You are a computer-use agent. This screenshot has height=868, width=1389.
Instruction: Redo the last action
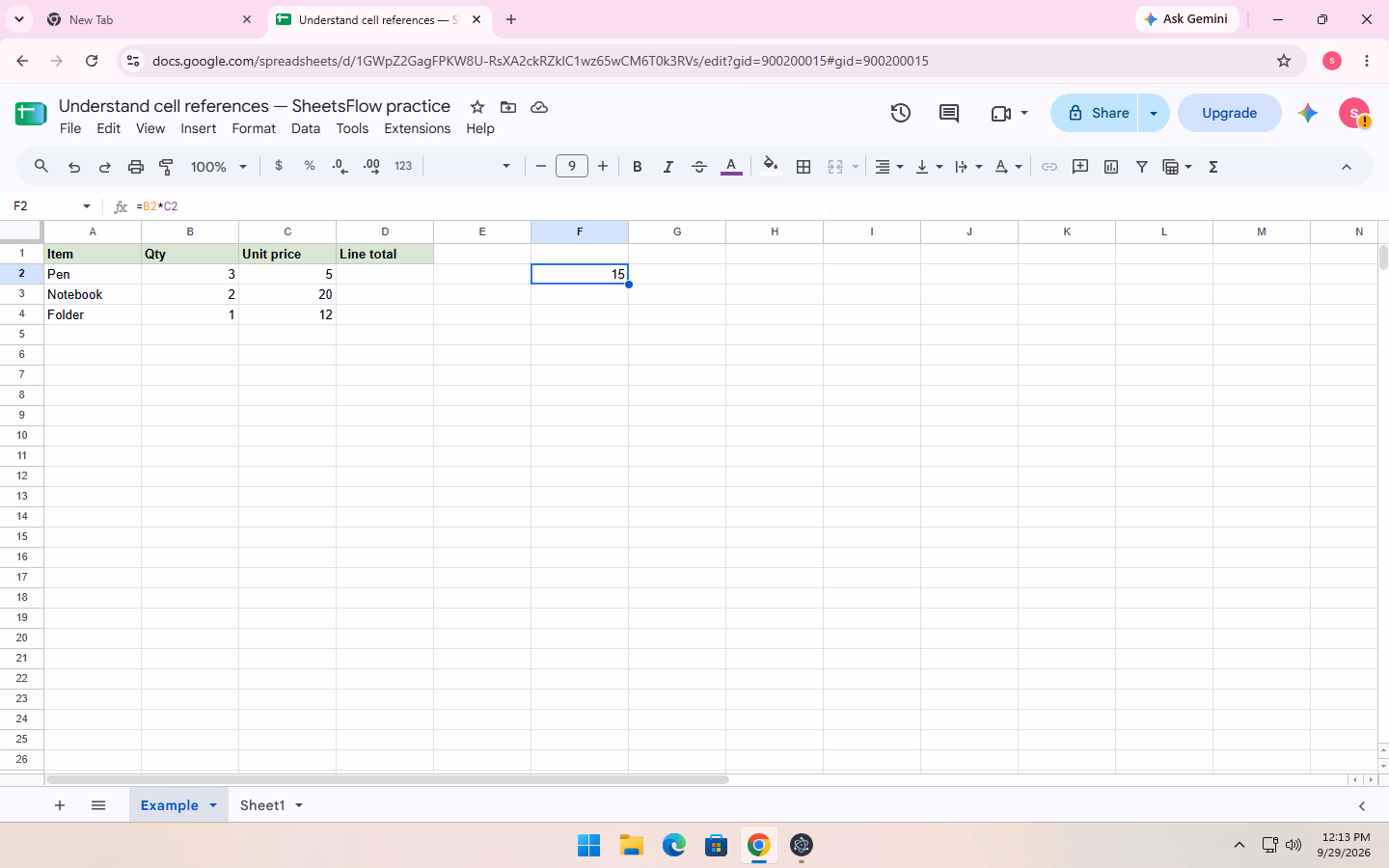point(105,167)
